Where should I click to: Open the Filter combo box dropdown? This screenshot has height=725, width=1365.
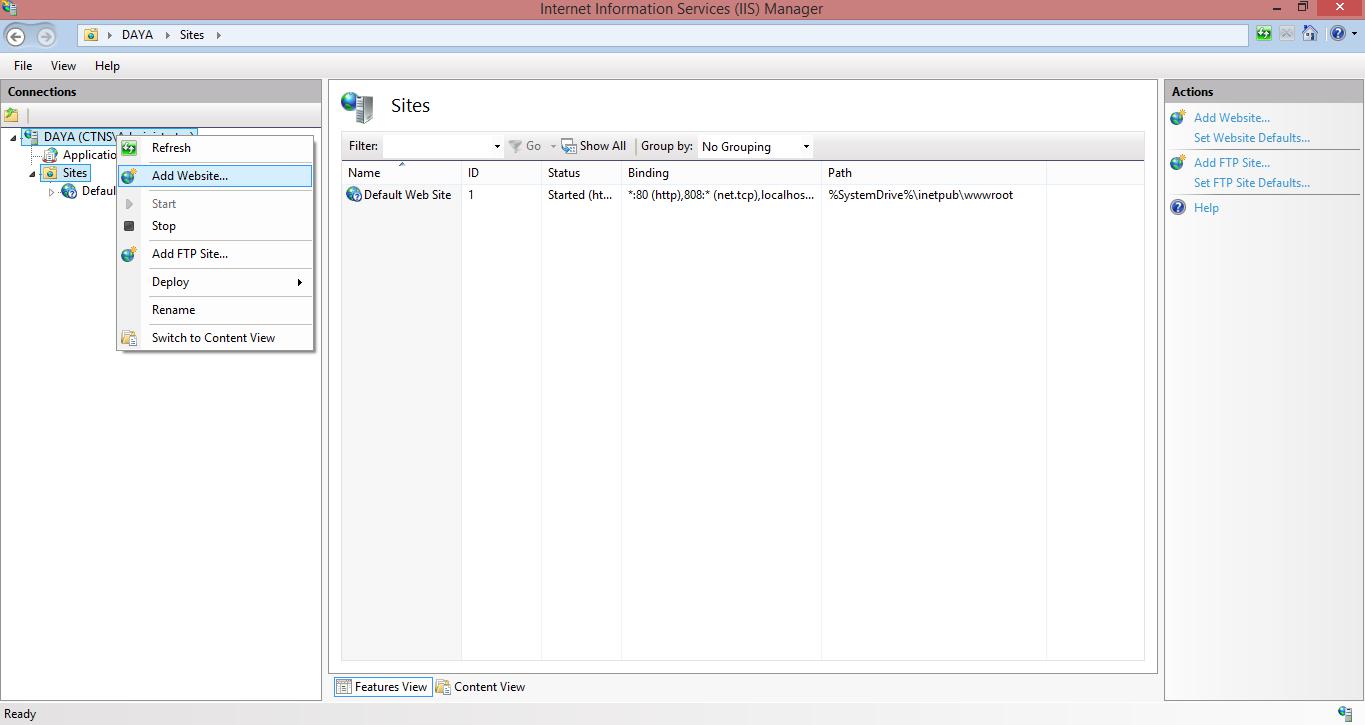coord(497,147)
